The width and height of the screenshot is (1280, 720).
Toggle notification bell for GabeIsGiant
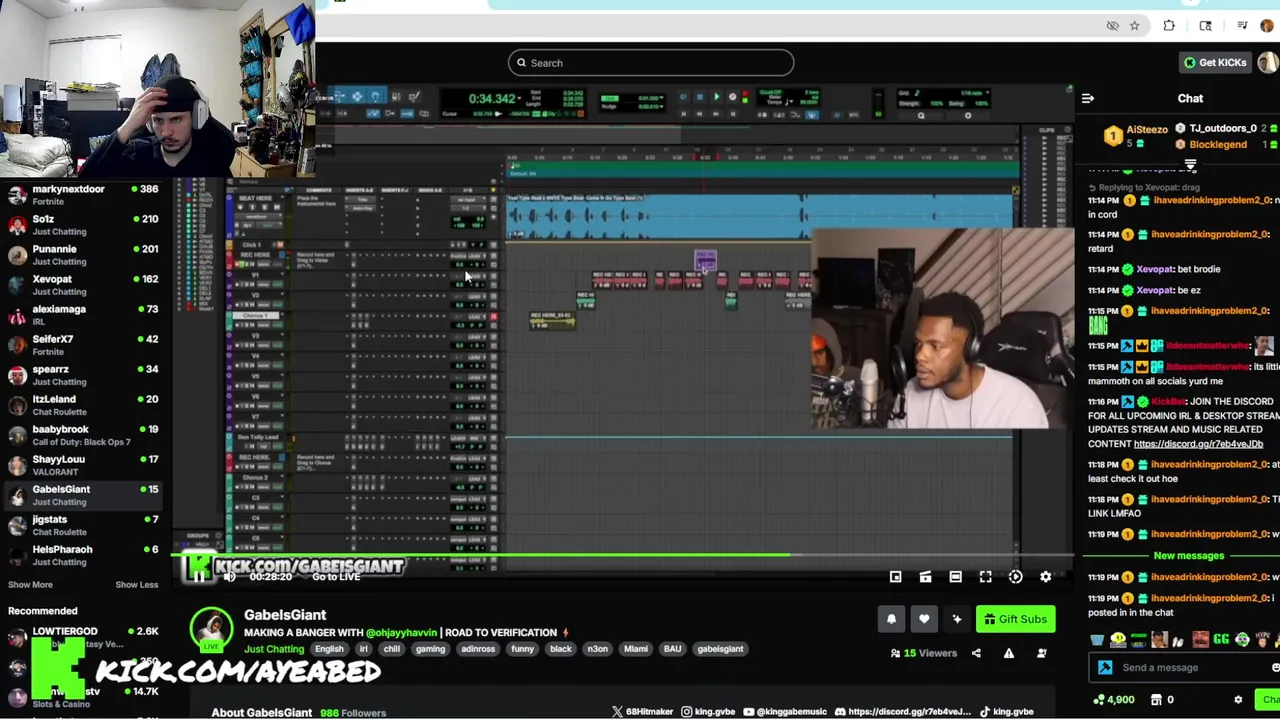891,619
